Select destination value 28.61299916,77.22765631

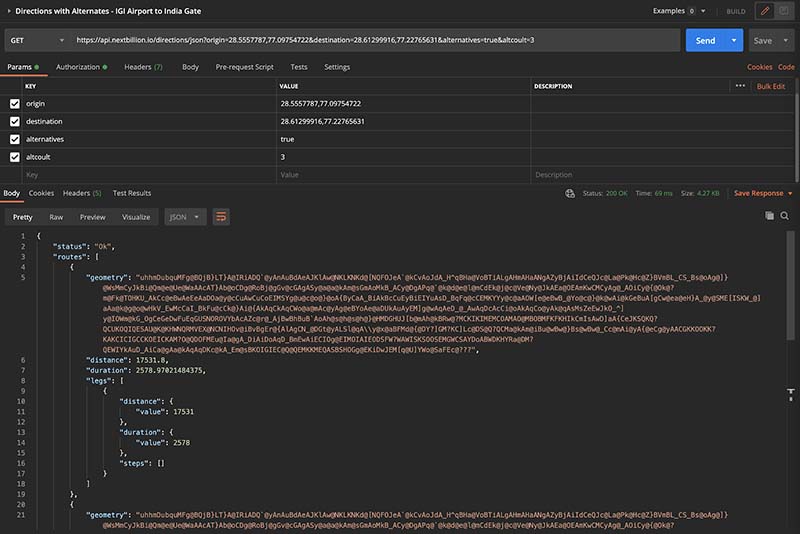322,121
